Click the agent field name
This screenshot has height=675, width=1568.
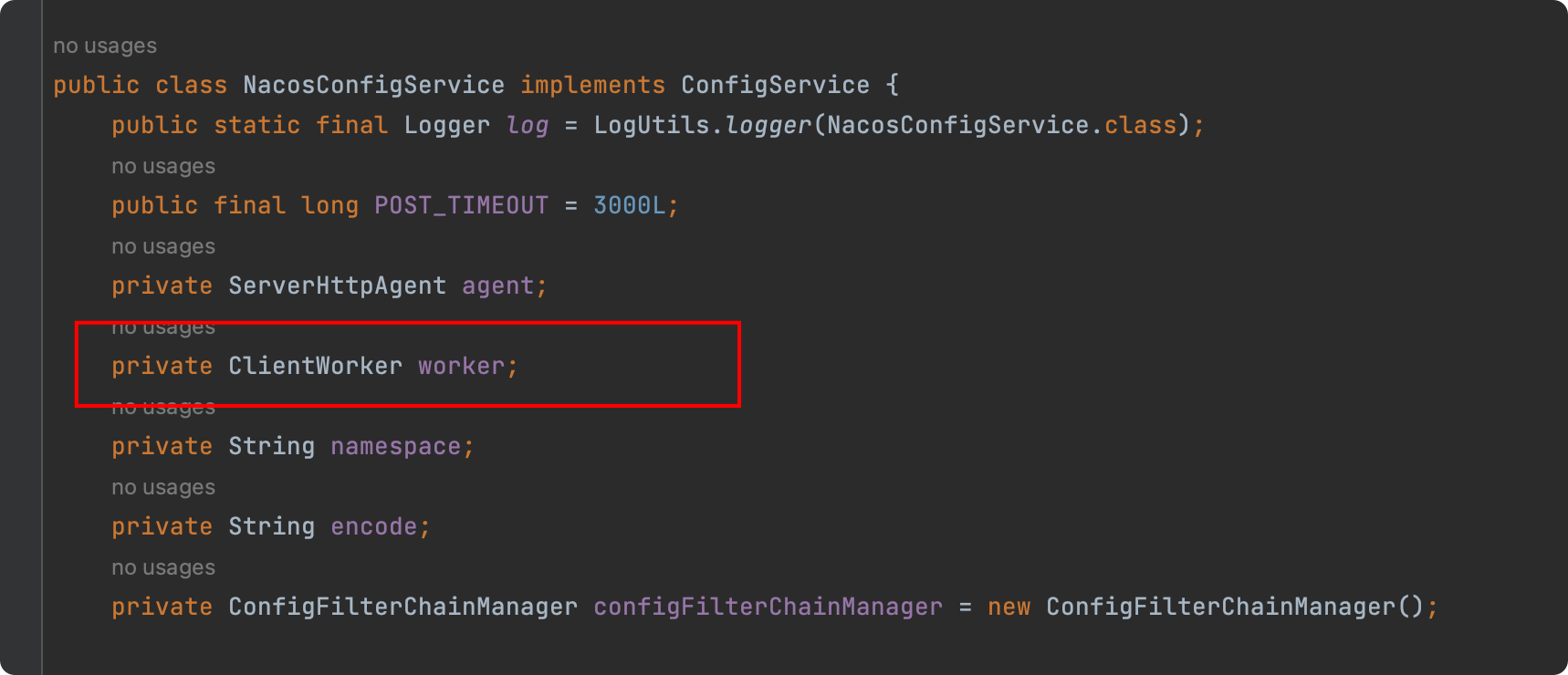497,286
